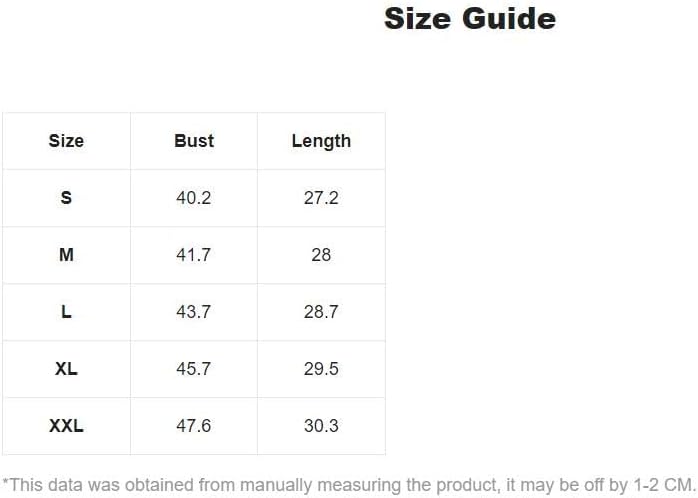Screen dimensions: 698x498
Task: Pick the 30.3 length value cell
Action: click(x=321, y=426)
